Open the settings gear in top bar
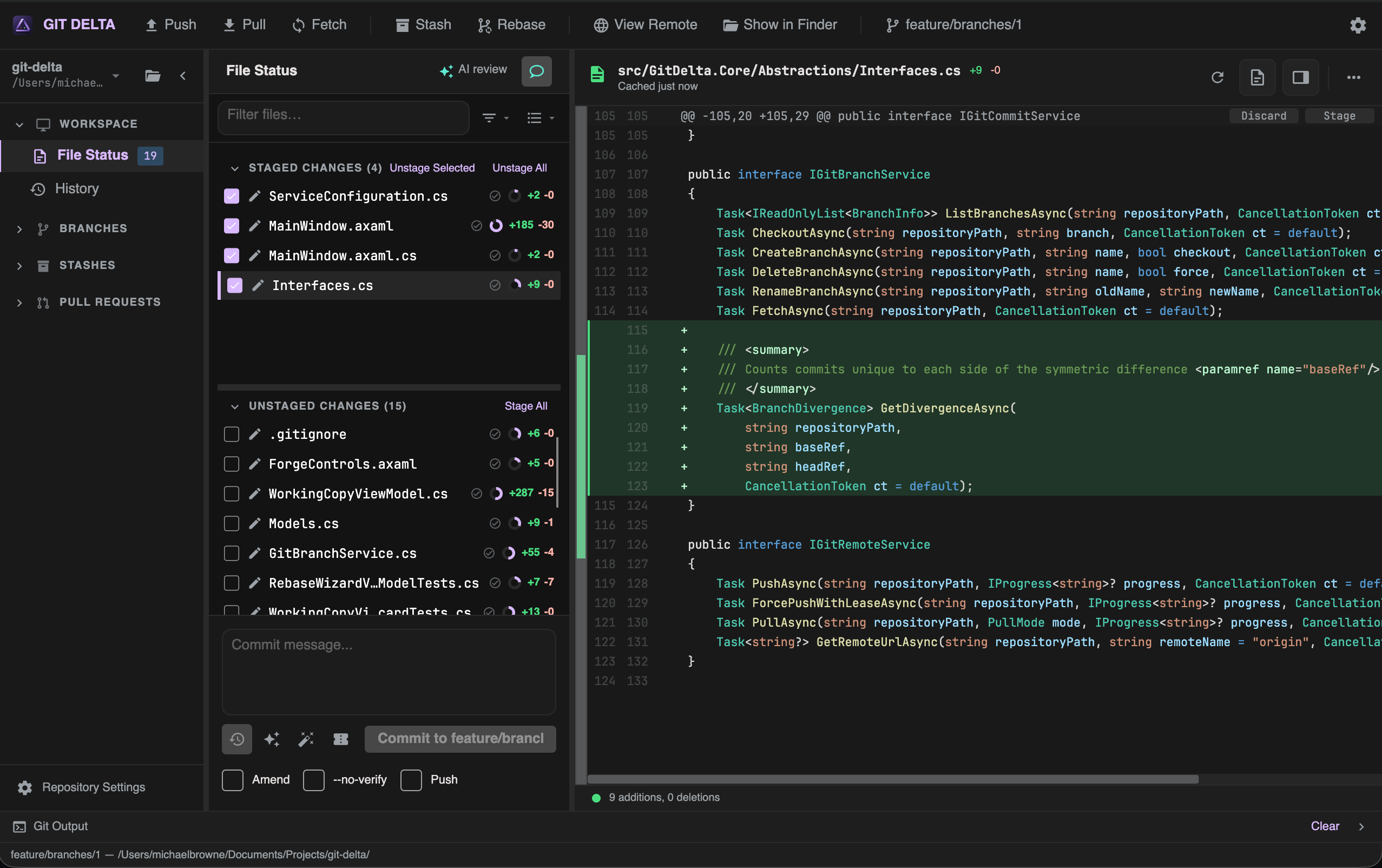Image resolution: width=1382 pixels, height=868 pixels. point(1357,25)
